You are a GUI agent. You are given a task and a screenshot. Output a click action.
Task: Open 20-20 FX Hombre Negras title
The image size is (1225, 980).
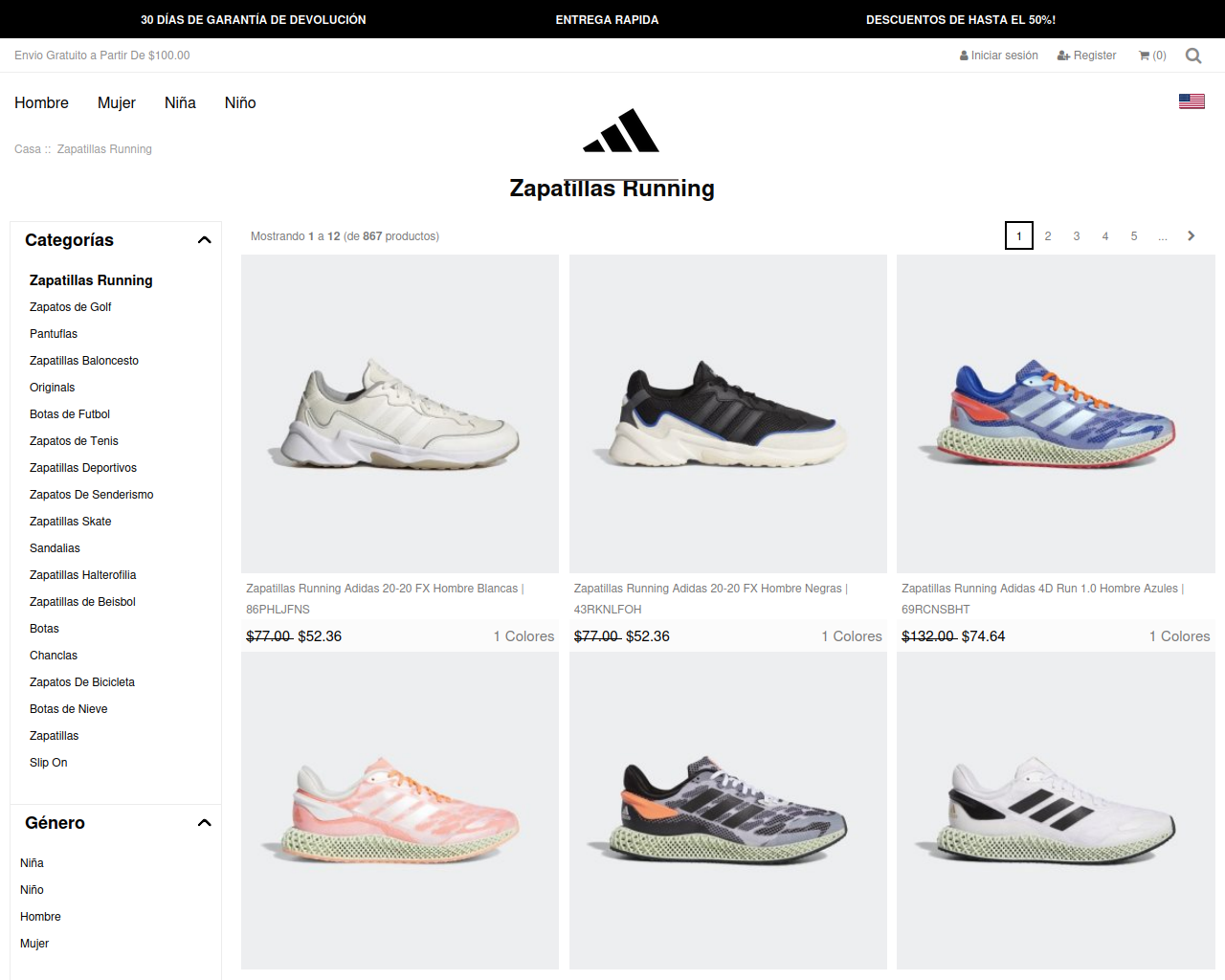pyautogui.click(x=711, y=598)
